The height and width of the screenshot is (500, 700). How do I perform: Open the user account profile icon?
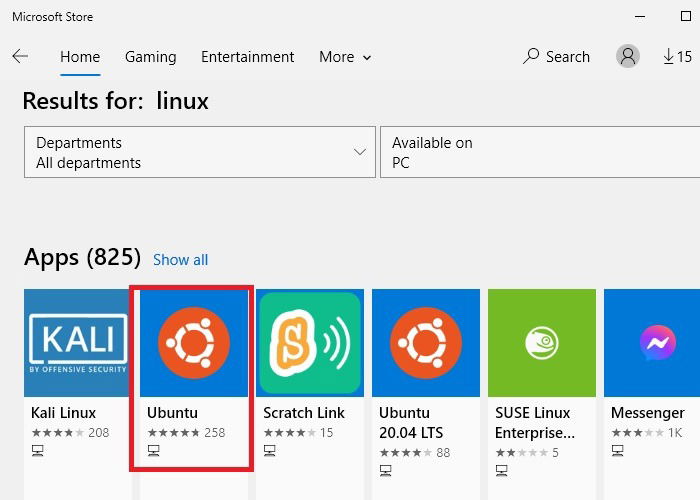[628, 56]
